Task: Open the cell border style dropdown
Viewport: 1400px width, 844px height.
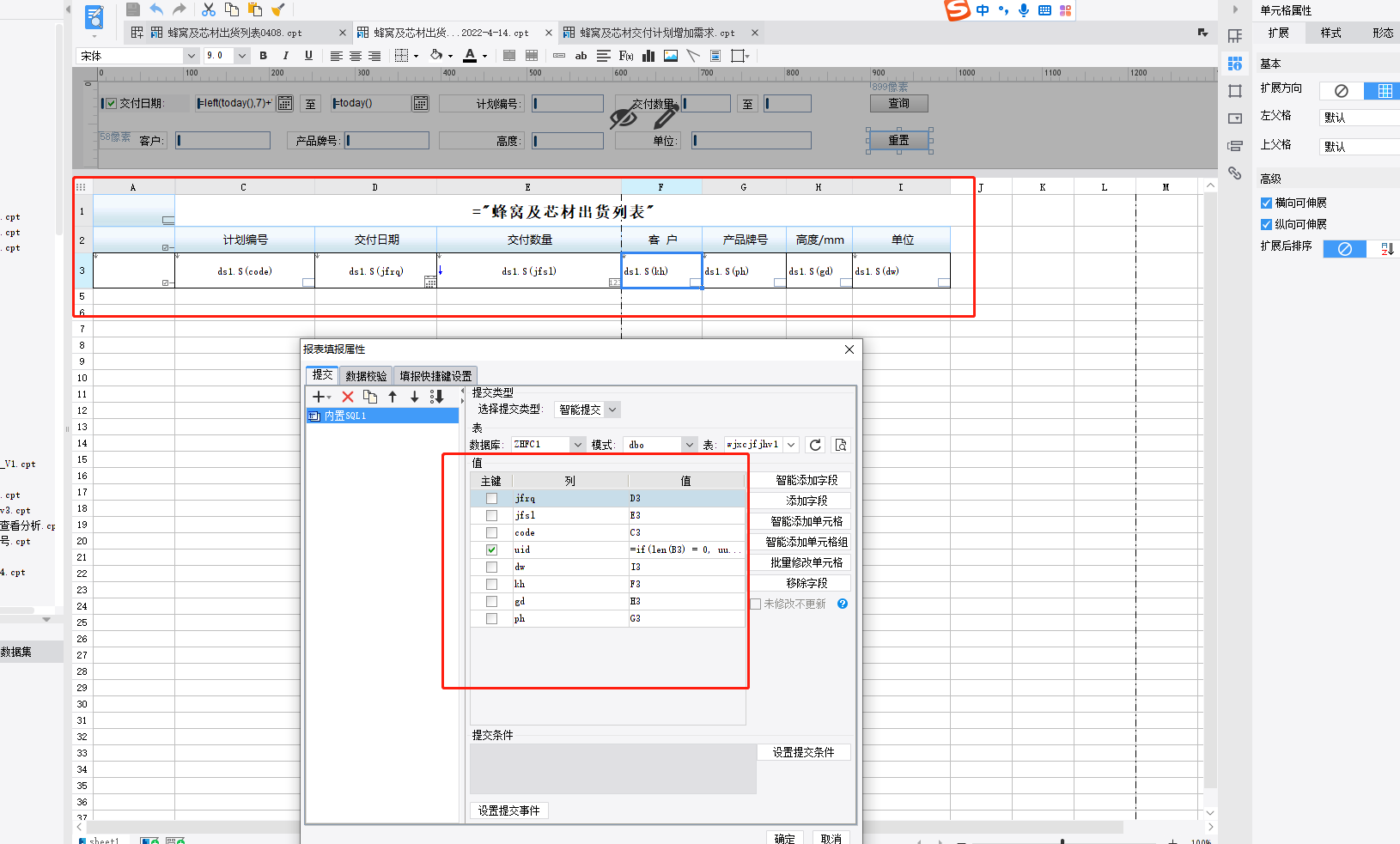Action: point(417,56)
